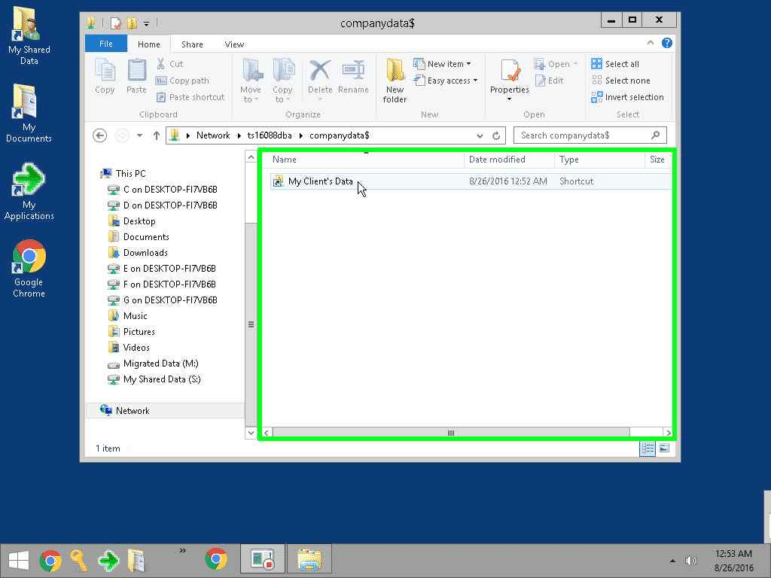Click the Search companydata$ input box
This screenshot has height=578, width=771.
(582, 135)
